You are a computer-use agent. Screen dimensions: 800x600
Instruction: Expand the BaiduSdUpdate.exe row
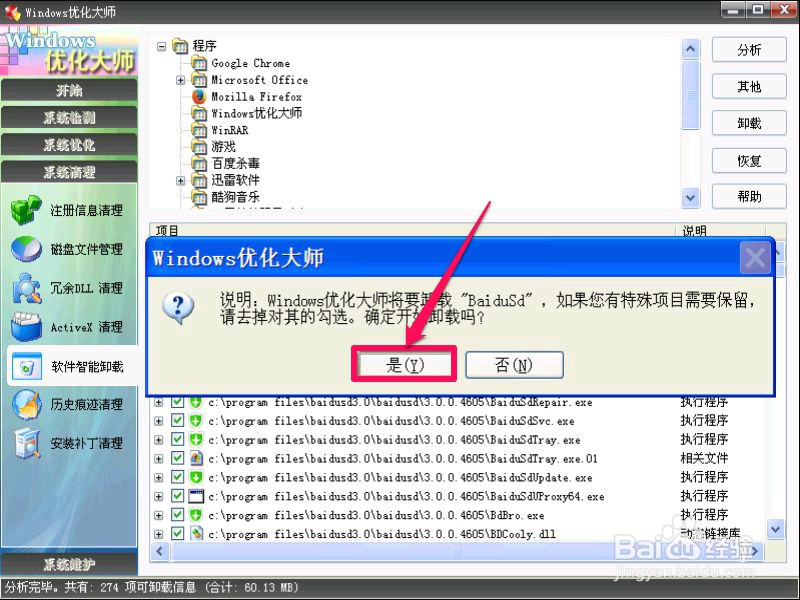[x=159, y=478]
